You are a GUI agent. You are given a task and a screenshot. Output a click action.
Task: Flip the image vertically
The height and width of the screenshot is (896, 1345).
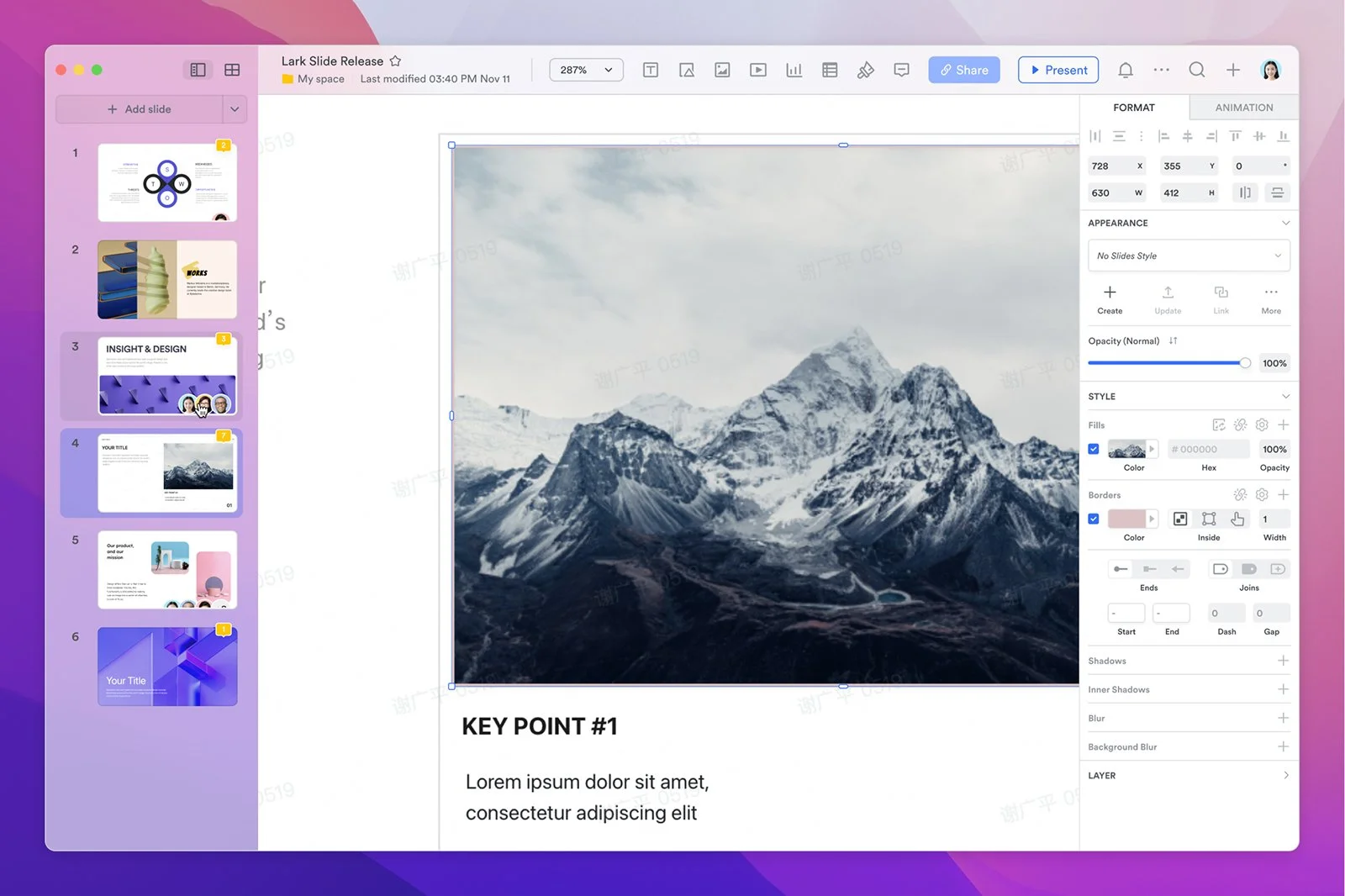click(x=1277, y=192)
